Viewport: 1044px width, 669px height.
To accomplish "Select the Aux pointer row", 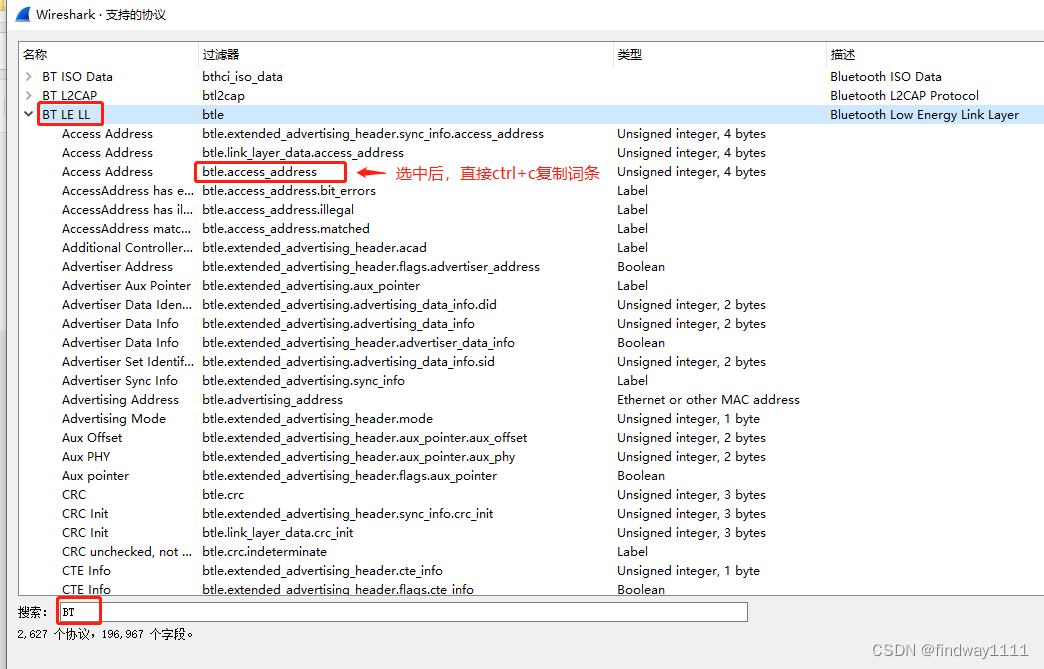I will coord(531,476).
